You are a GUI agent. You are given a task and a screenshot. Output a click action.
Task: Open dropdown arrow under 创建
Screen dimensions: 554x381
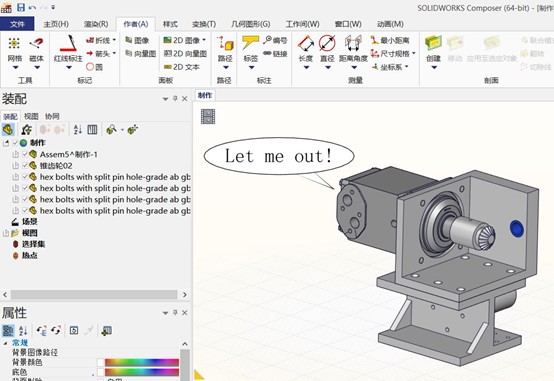434,68
